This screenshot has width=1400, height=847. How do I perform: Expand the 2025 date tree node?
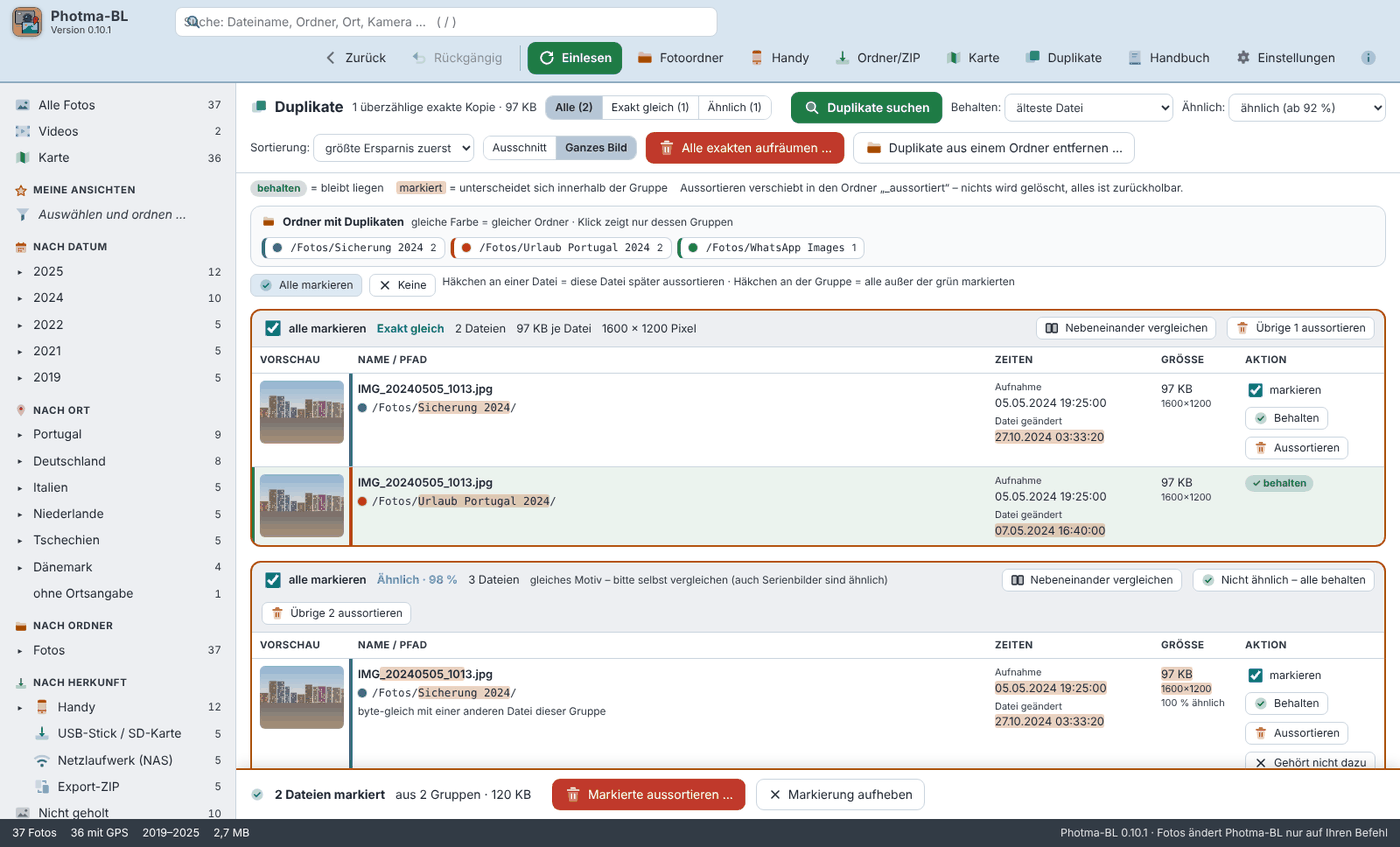(x=19, y=272)
